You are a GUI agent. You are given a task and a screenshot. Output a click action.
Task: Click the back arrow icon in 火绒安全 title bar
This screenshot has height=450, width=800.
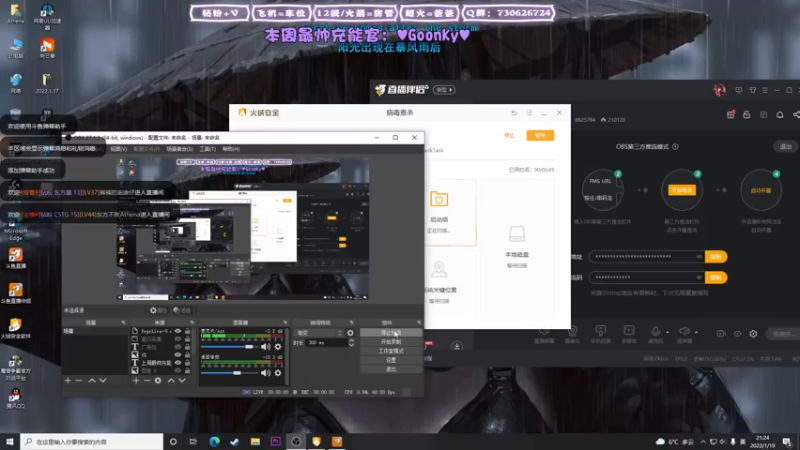click(514, 113)
